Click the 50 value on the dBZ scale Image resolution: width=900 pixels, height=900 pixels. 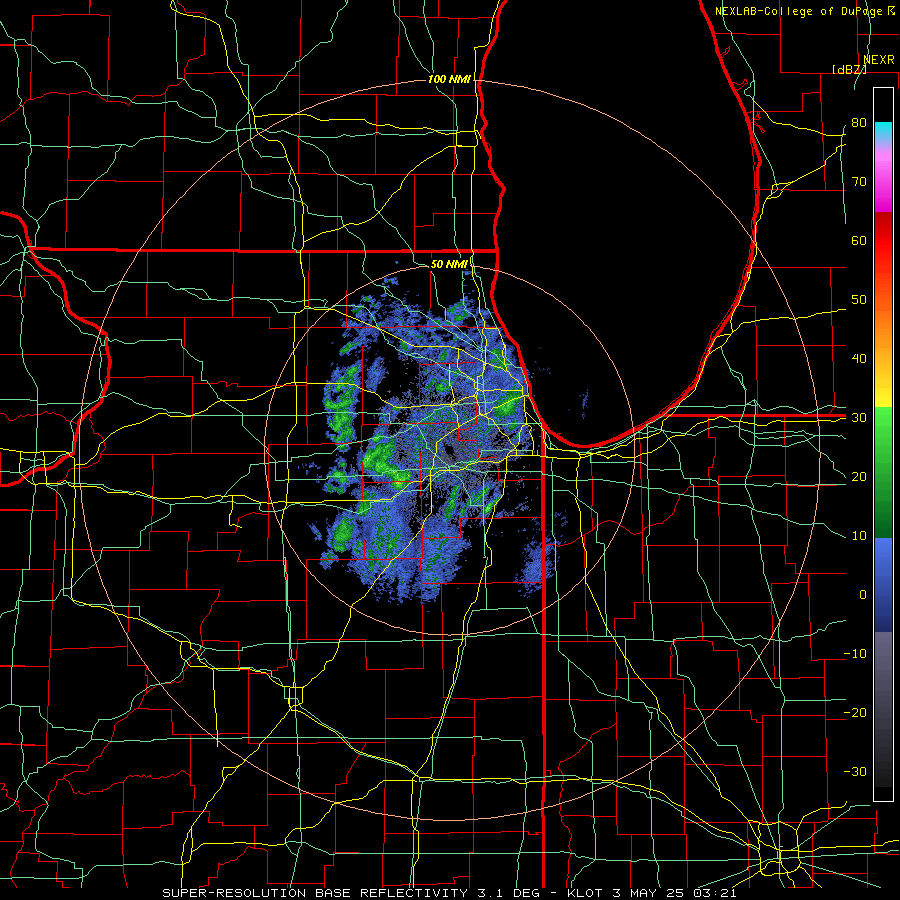859,300
